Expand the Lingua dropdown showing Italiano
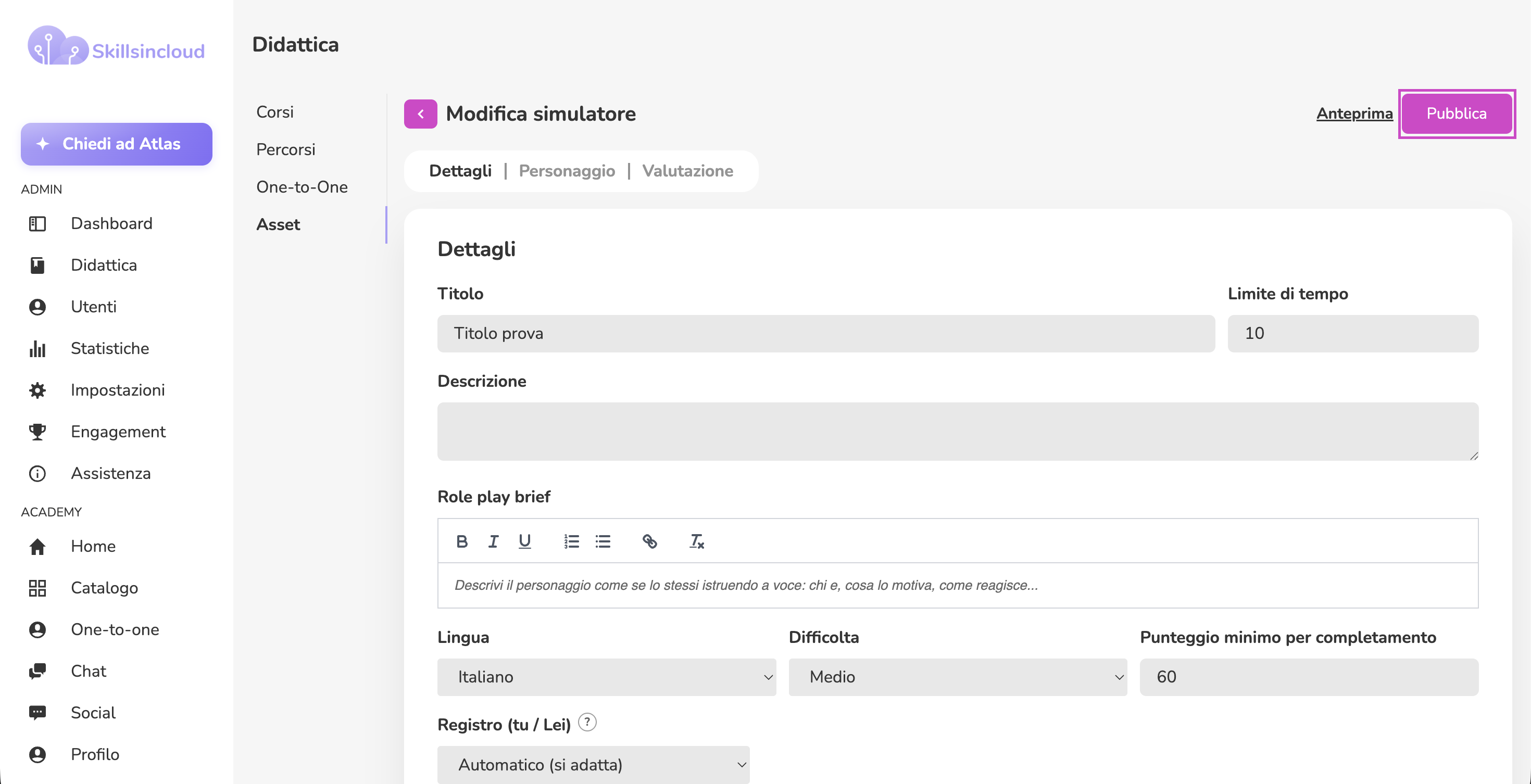 tap(606, 677)
